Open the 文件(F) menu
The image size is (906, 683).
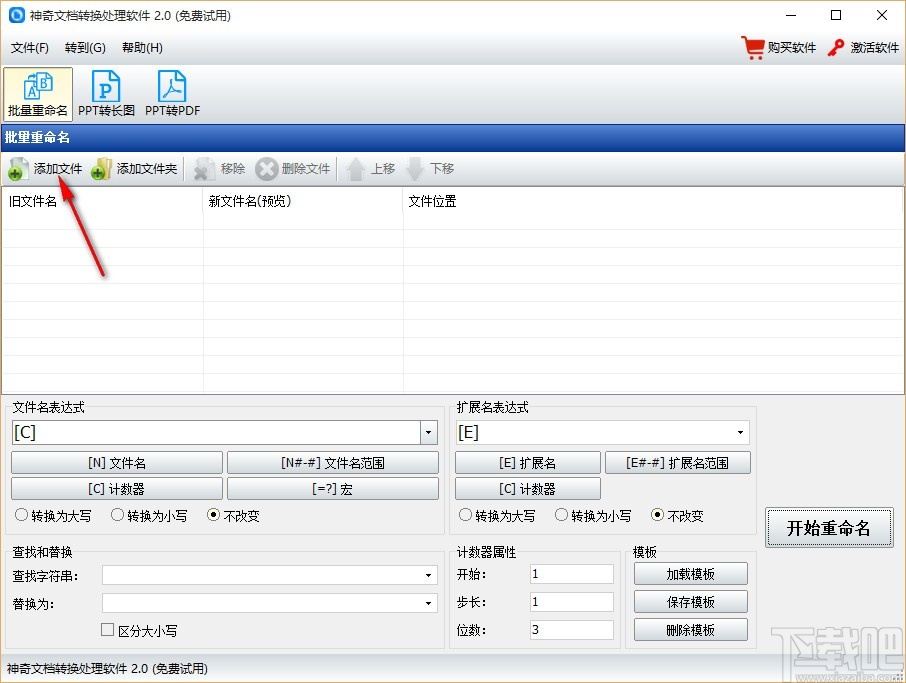(29, 47)
